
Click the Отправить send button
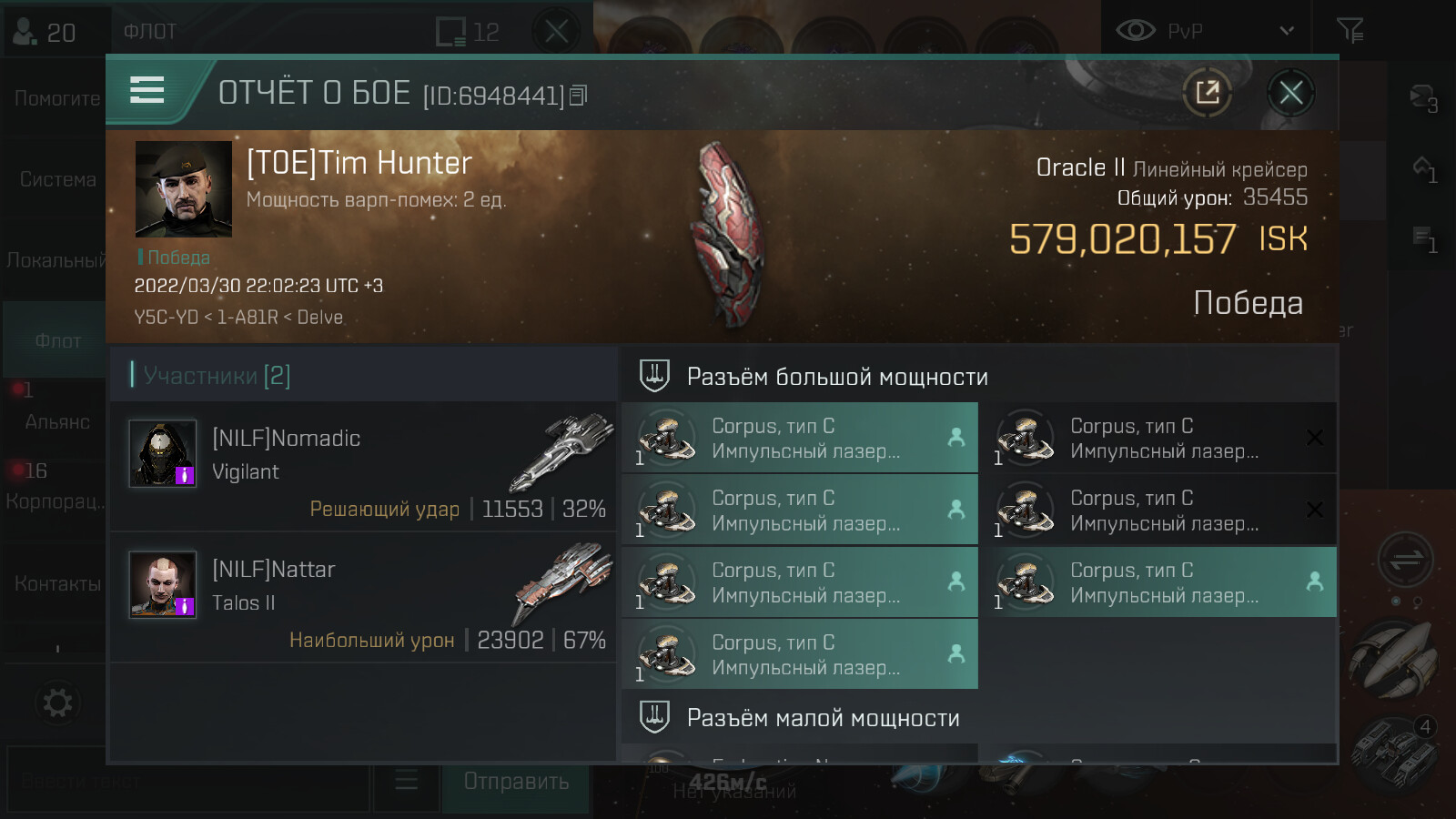(x=516, y=781)
